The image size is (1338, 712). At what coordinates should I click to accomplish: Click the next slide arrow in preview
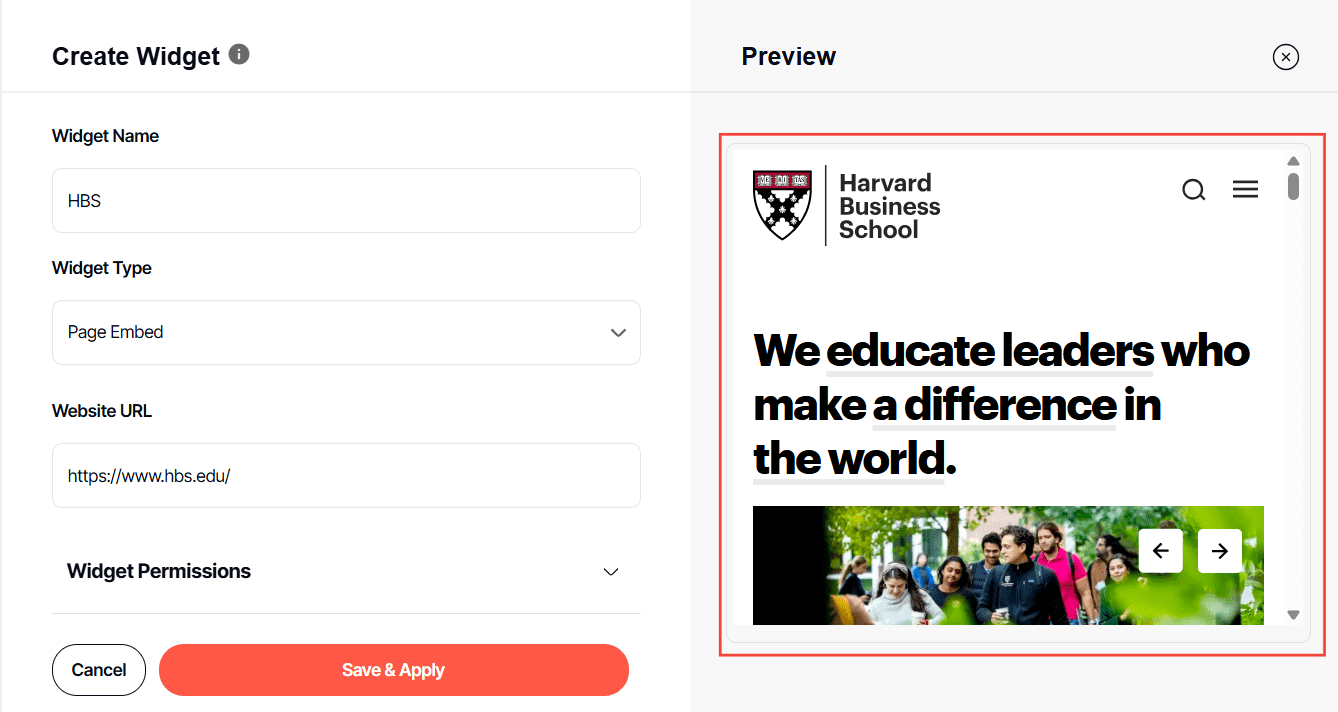coord(1219,551)
